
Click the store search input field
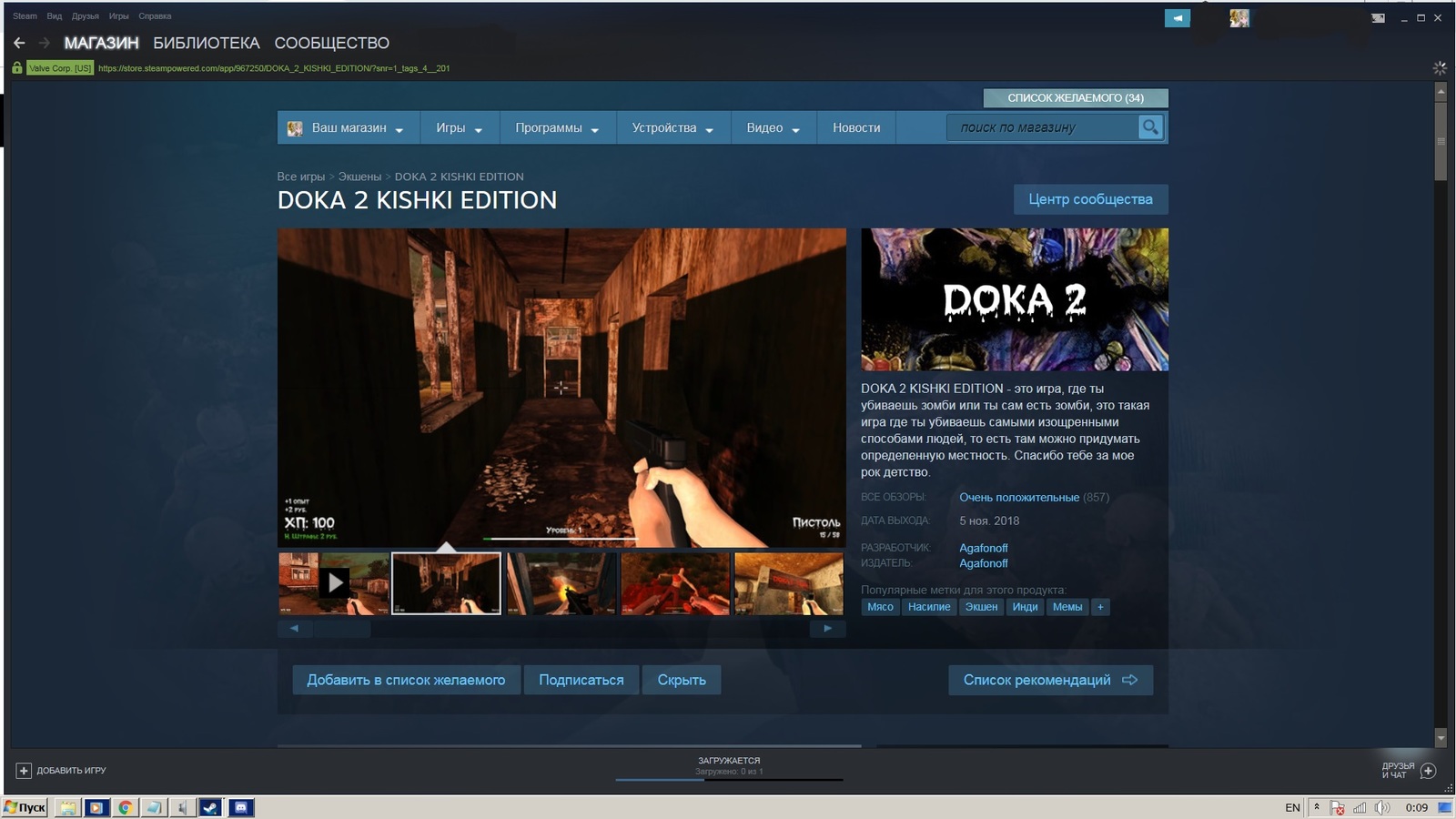(x=1042, y=127)
